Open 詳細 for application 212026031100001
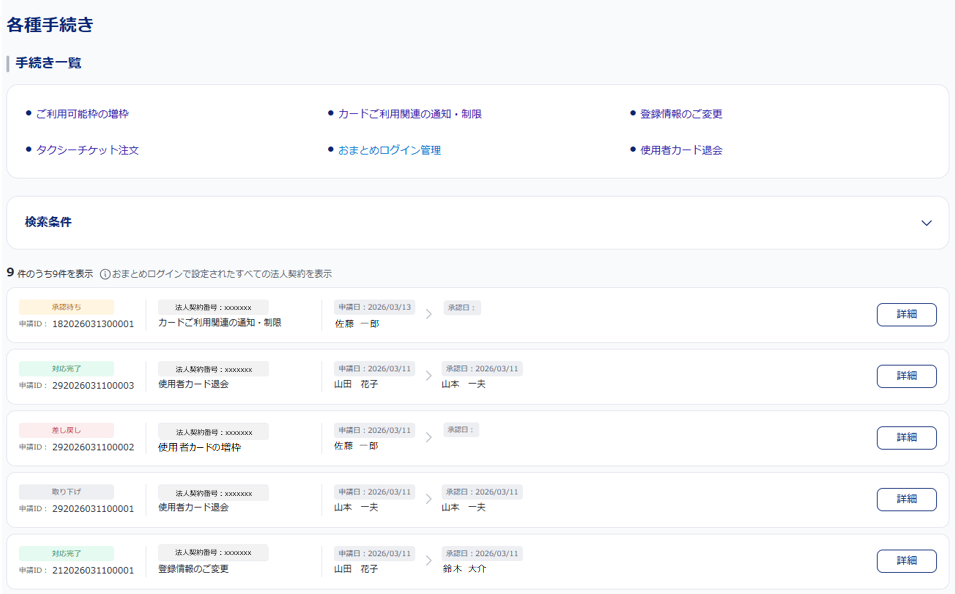The width and height of the screenshot is (955, 594). 906,560
